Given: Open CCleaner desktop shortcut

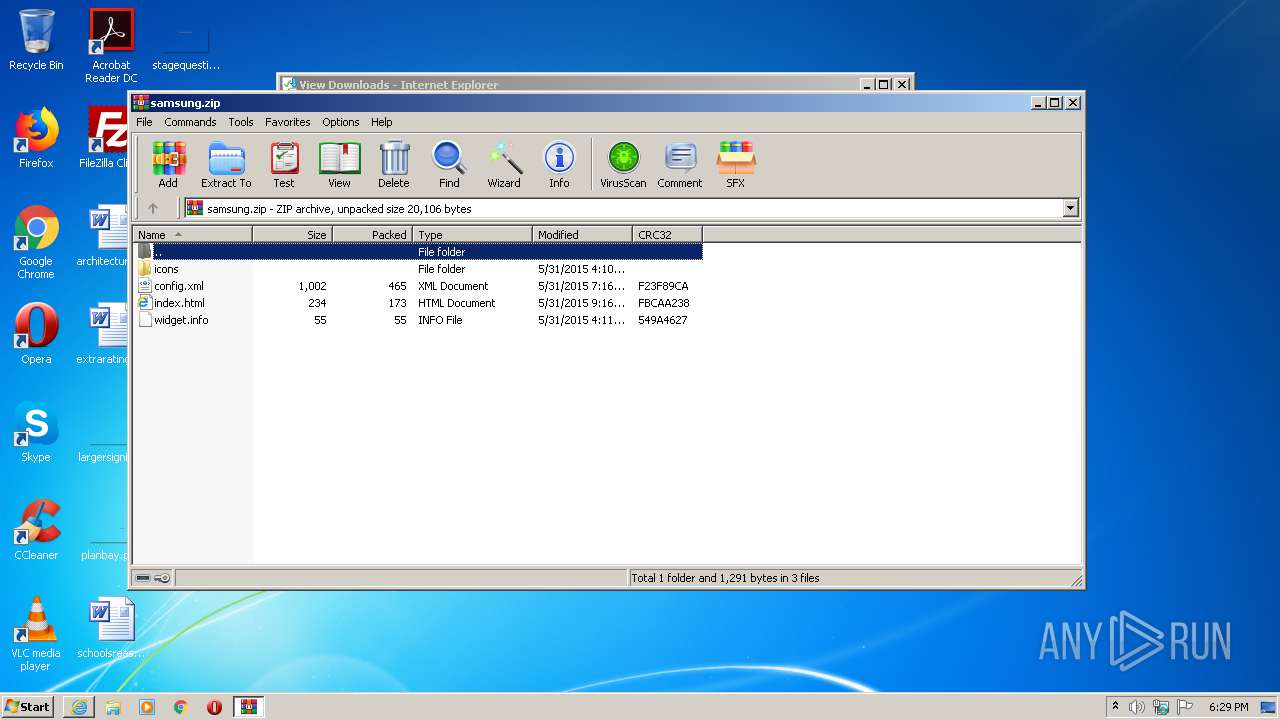Looking at the screenshot, I should pyautogui.click(x=36, y=530).
